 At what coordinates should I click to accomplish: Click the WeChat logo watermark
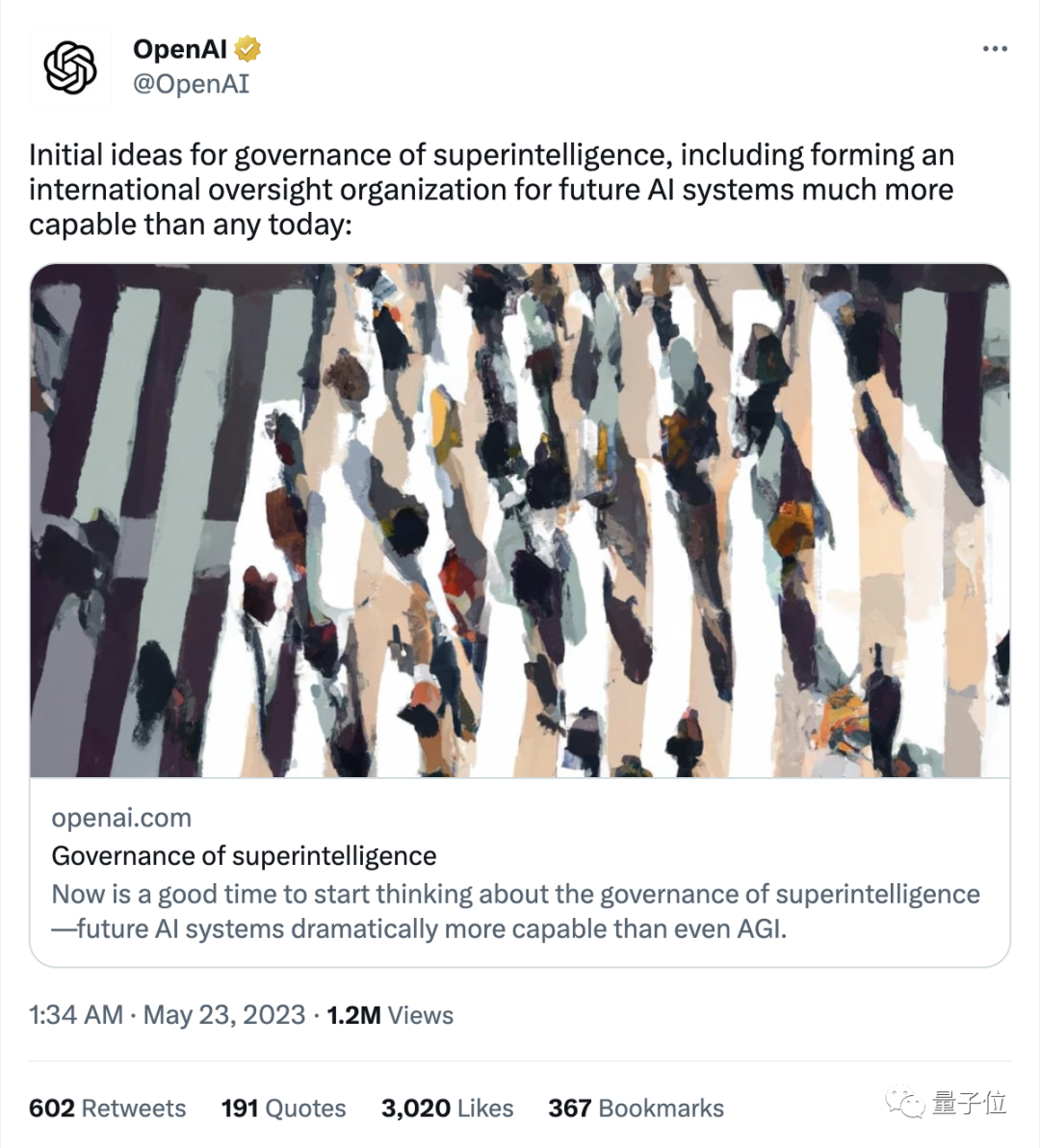[905, 1104]
